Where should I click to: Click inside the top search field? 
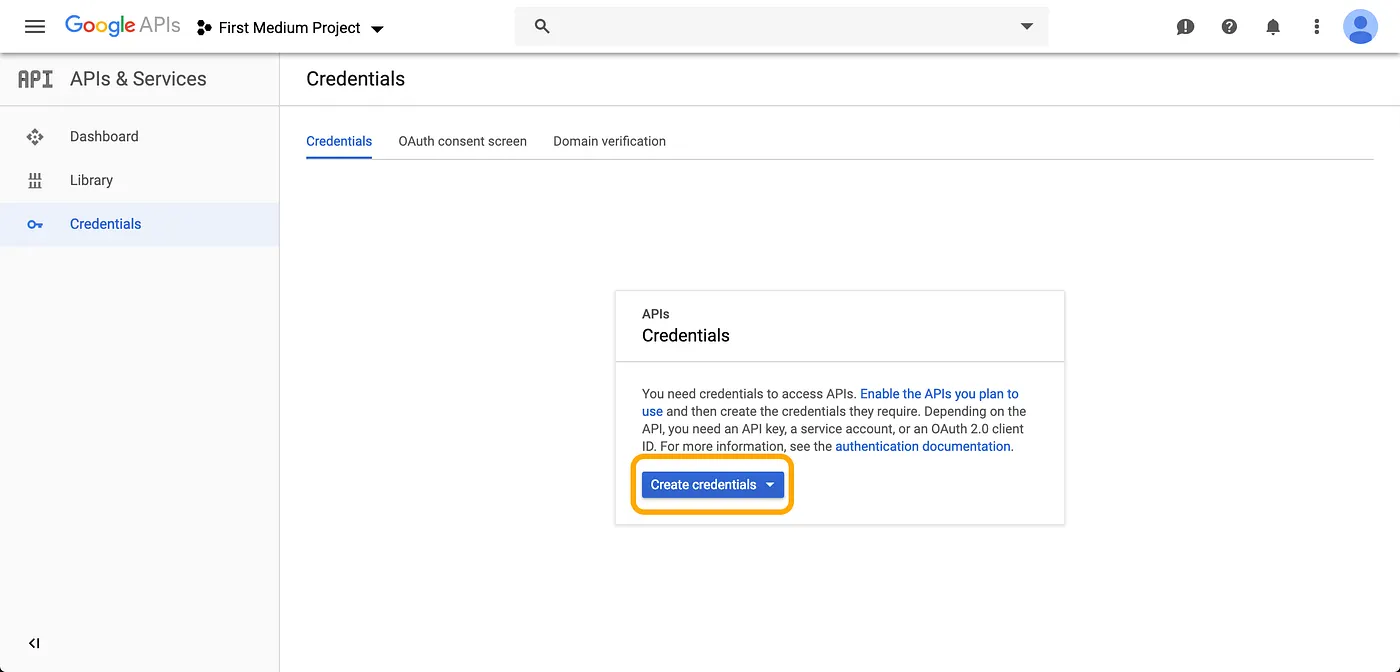click(x=780, y=27)
